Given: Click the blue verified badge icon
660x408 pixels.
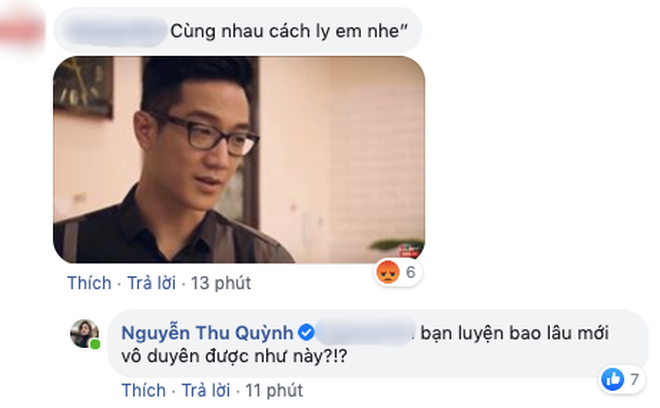Looking at the screenshot, I should (x=306, y=333).
